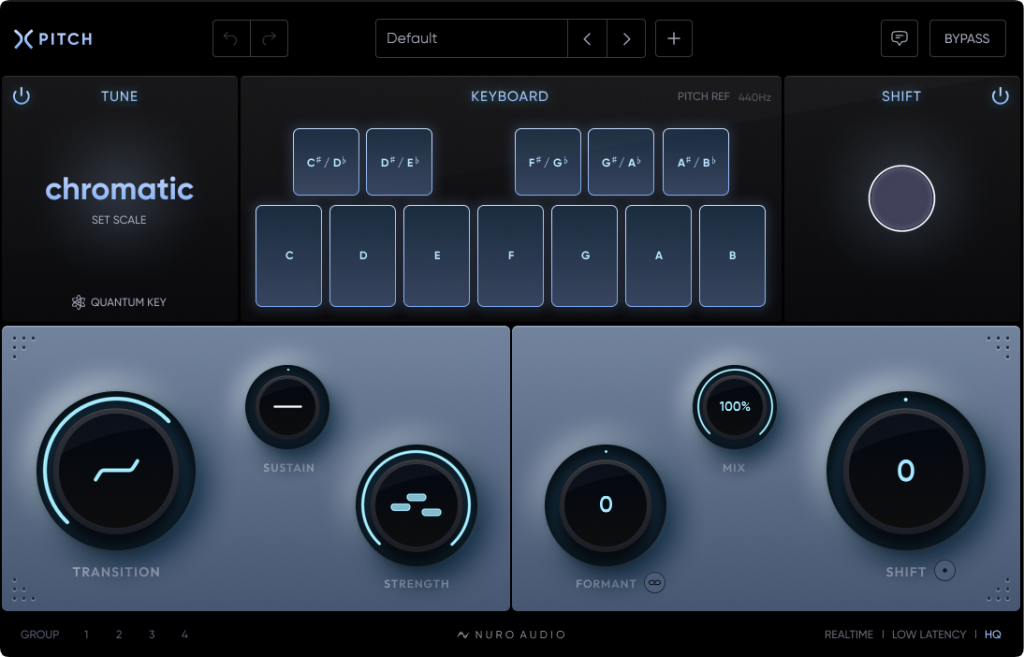
Task: Click the TRANSITION knob
Action: pos(116,471)
